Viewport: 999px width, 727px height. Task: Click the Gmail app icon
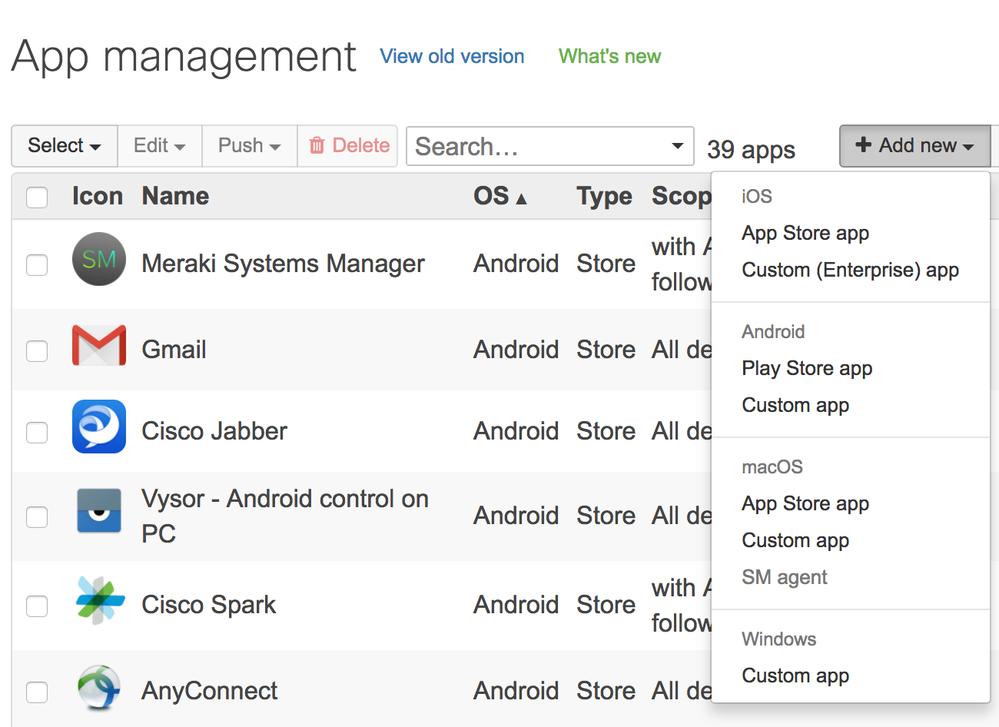click(x=99, y=345)
